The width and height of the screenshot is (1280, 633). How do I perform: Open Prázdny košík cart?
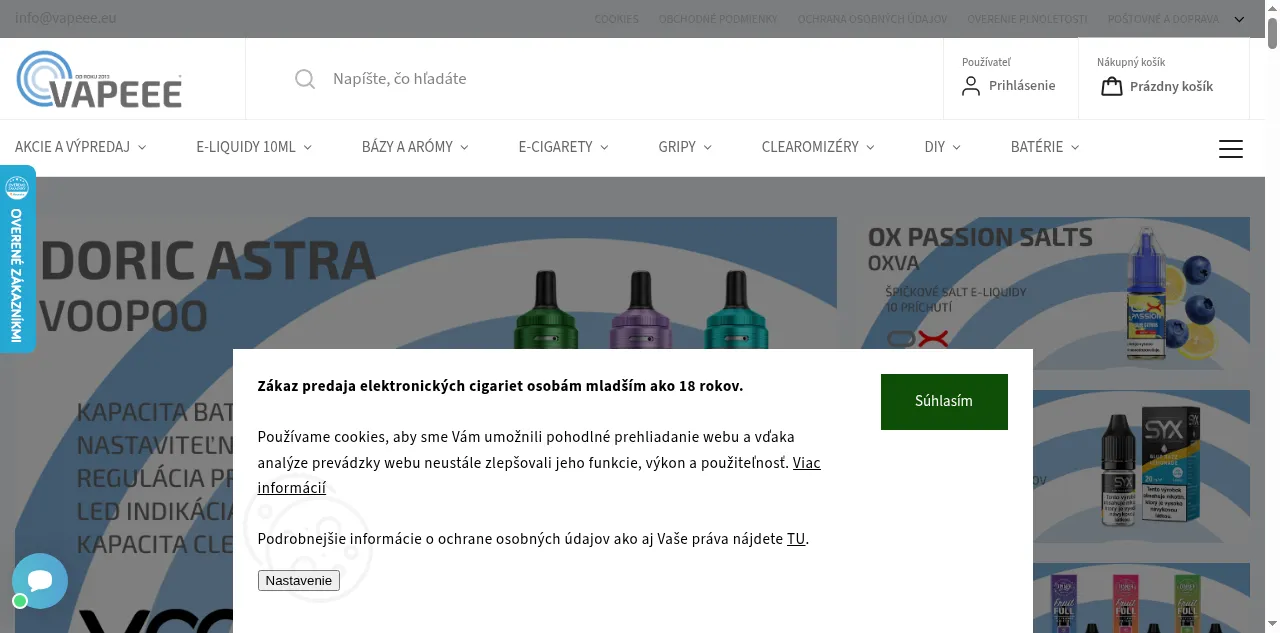tap(1171, 87)
